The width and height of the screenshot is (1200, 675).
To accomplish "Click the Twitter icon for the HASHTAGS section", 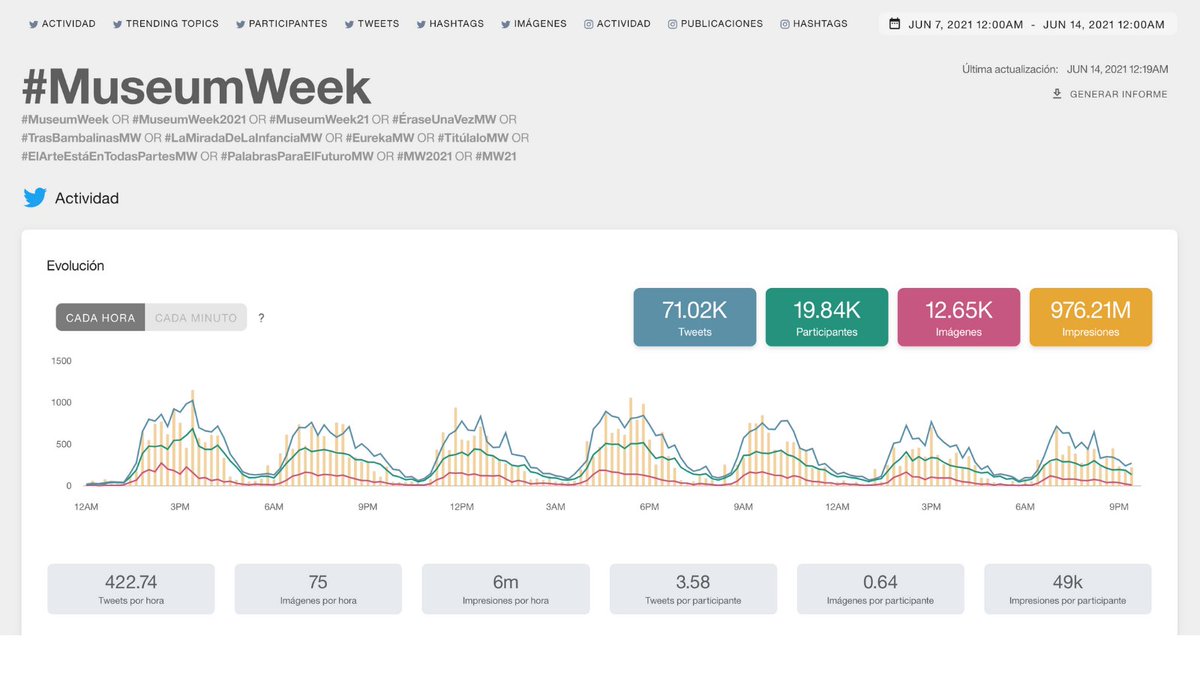I will 421,23.
